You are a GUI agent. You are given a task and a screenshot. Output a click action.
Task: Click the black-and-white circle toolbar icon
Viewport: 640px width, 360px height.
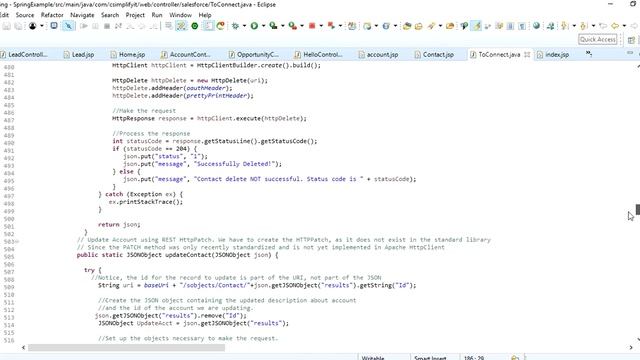pyautogui.click(x=33, y=26)
